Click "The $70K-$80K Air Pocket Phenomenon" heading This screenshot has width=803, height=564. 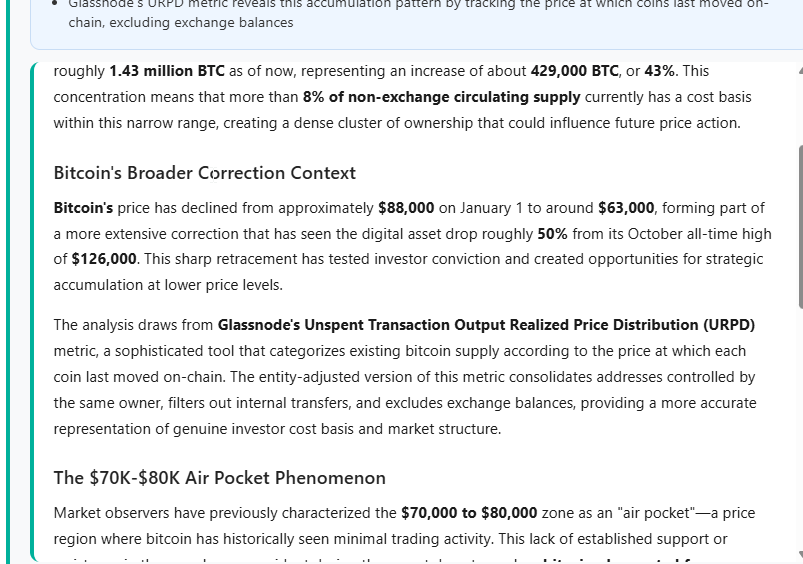219,478
